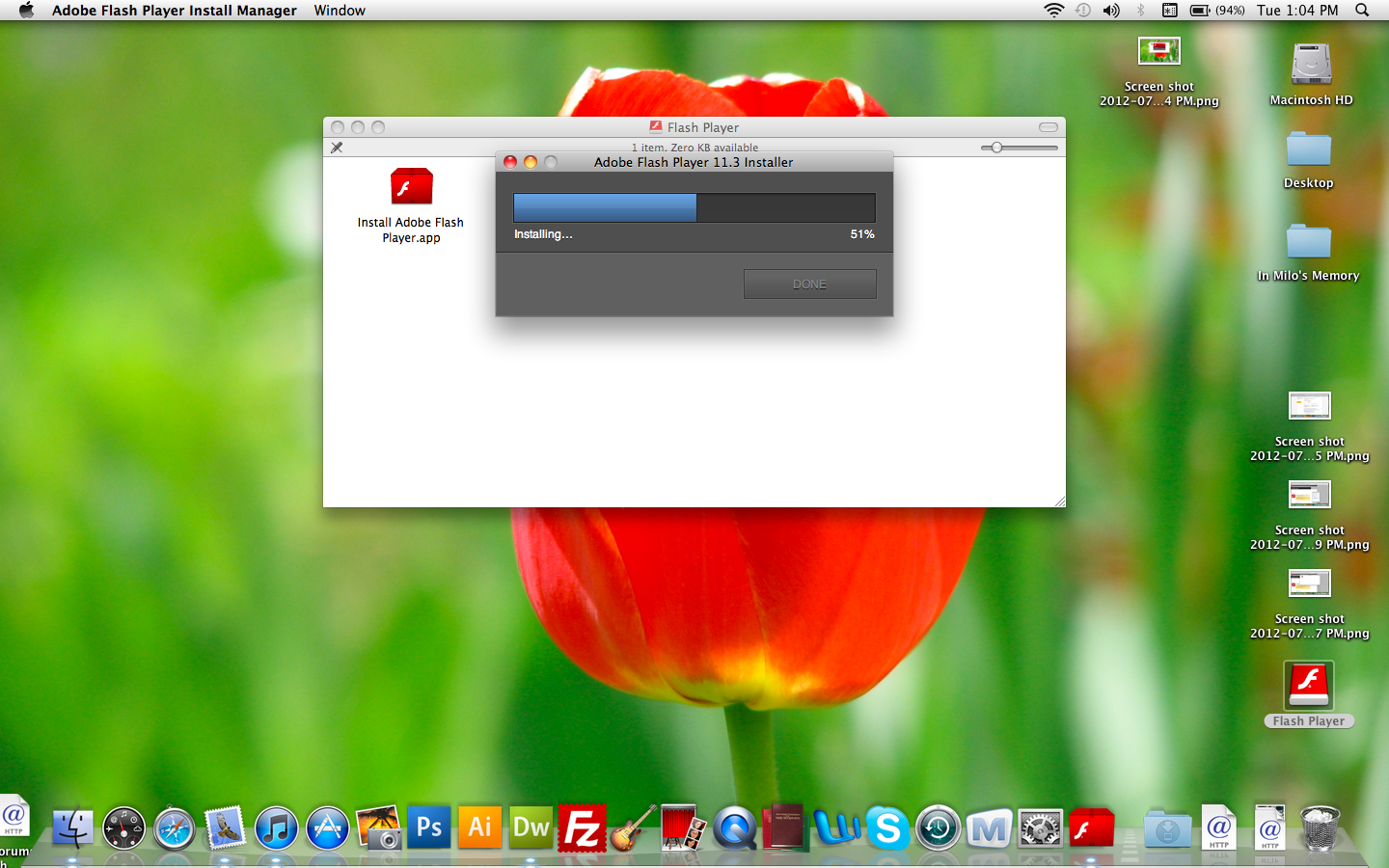Open the Apple menu
Screen dimensions: 1389x868
click(x=26, y=11)
